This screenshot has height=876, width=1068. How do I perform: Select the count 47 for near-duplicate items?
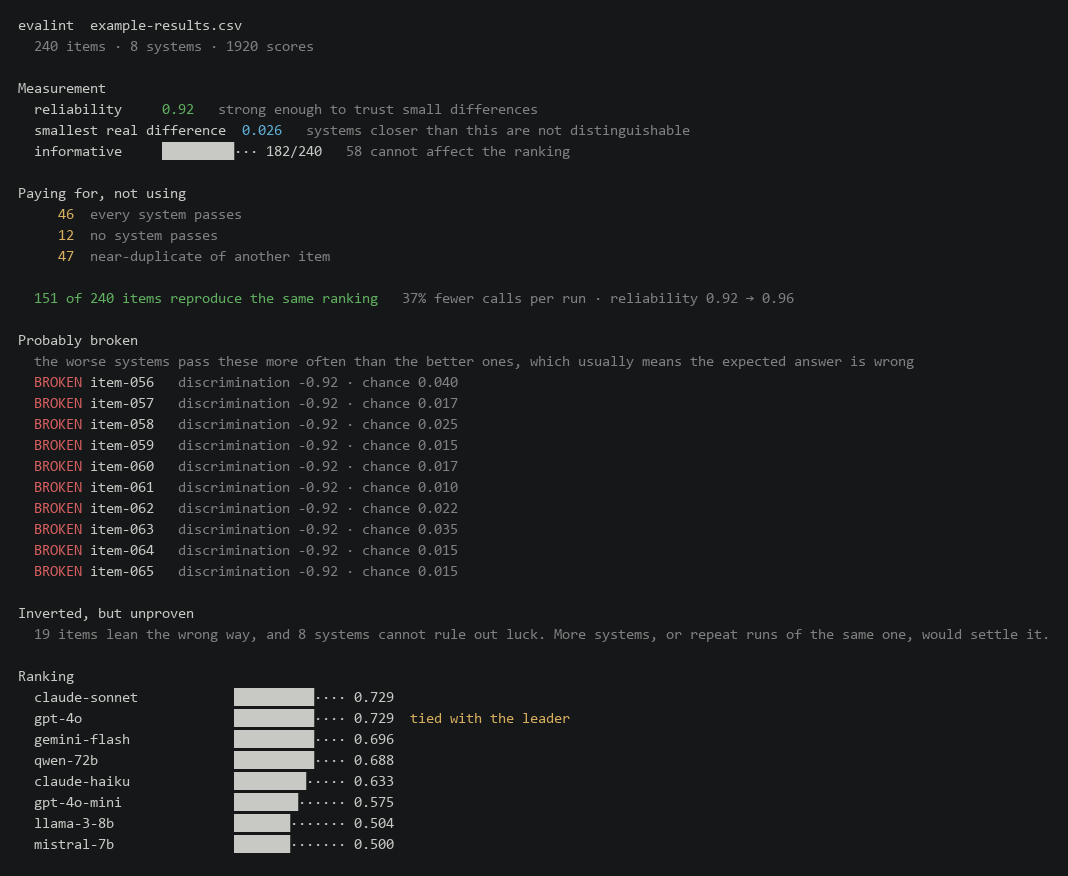point(66,257)
